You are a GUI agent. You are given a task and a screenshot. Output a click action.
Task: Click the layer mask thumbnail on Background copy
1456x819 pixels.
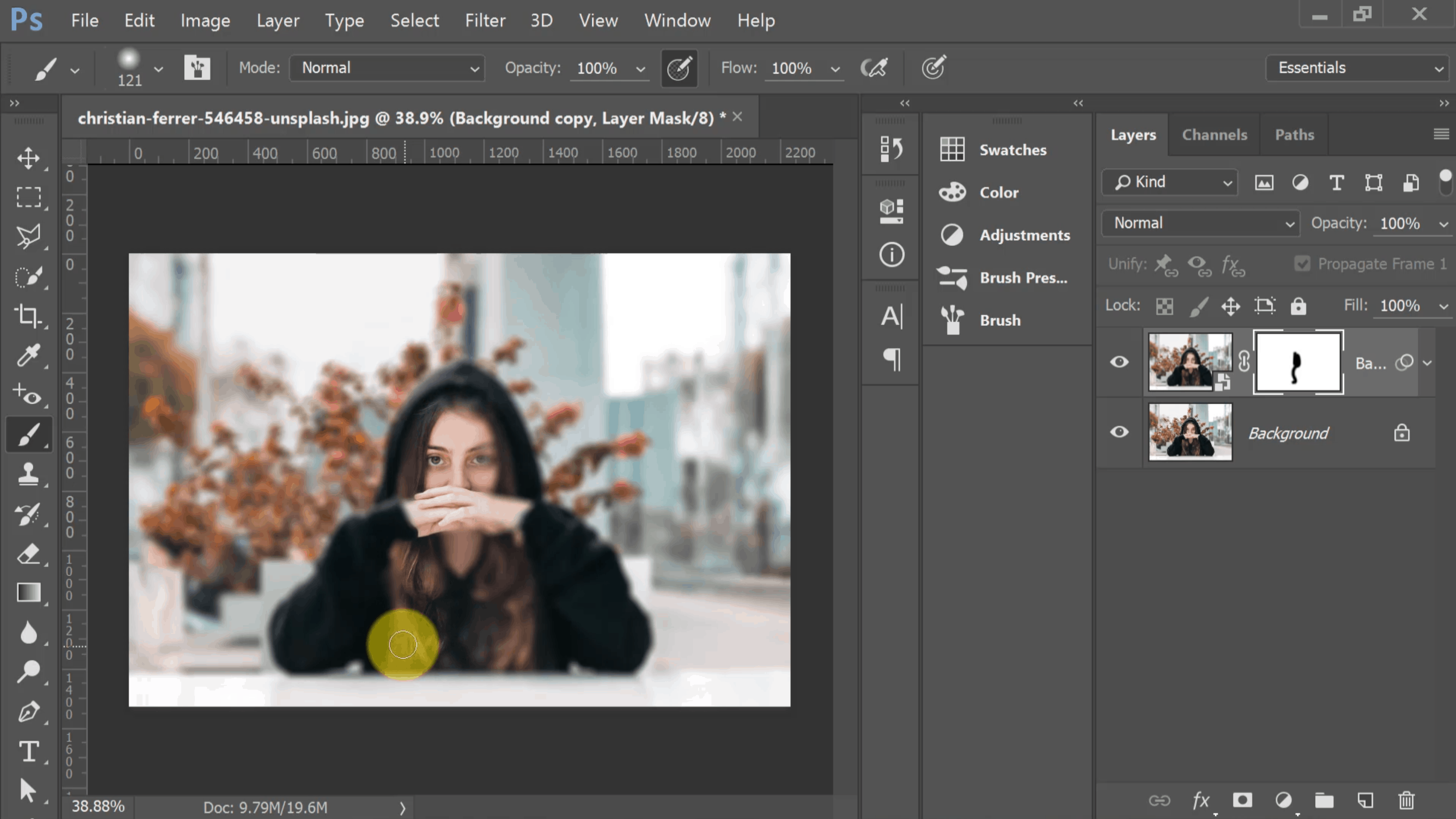pos(1298,362)
